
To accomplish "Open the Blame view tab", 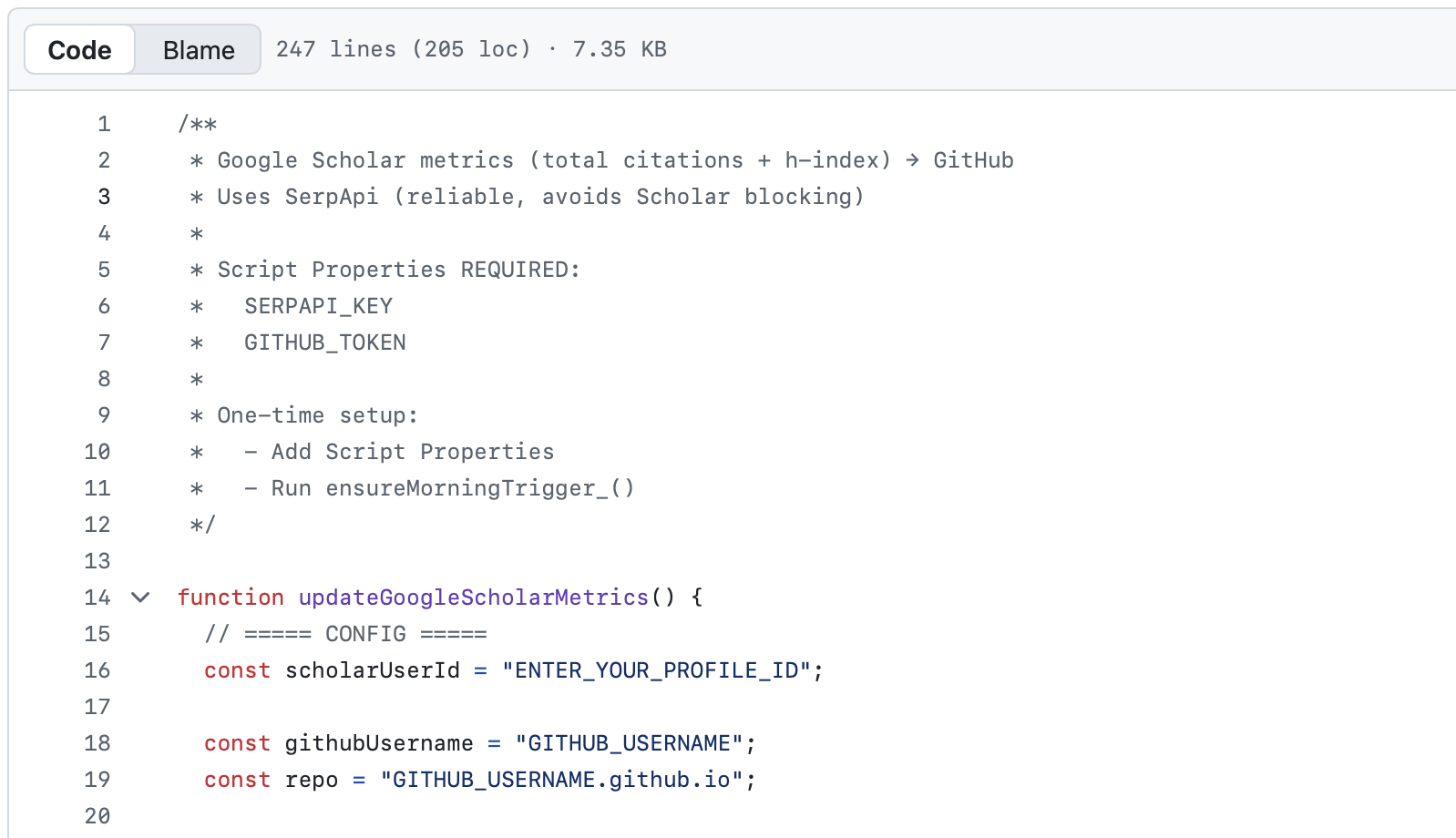I will (x=199, y=50).
